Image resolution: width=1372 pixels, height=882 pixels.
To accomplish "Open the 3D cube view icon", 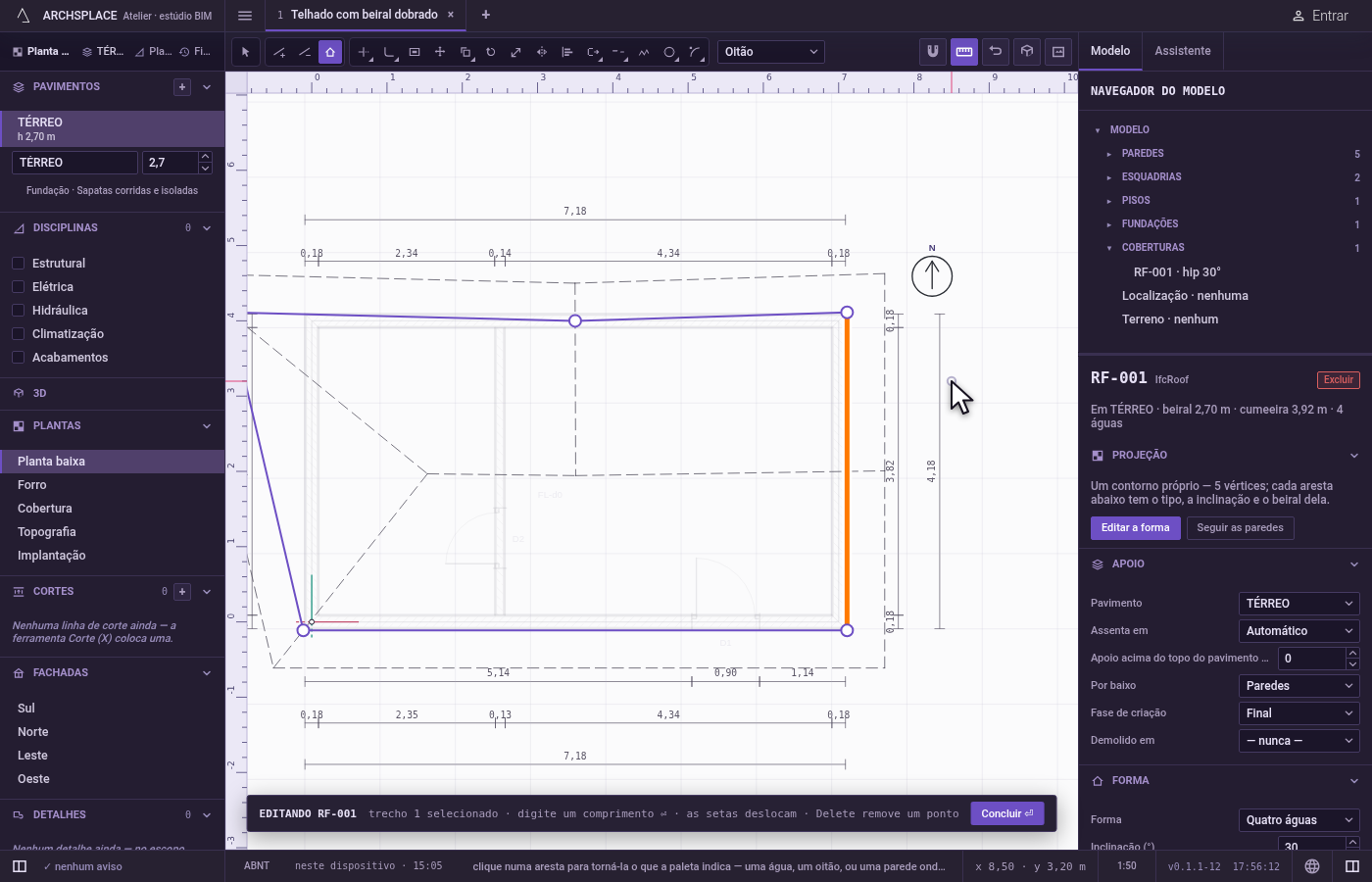I will (1027, 52).
